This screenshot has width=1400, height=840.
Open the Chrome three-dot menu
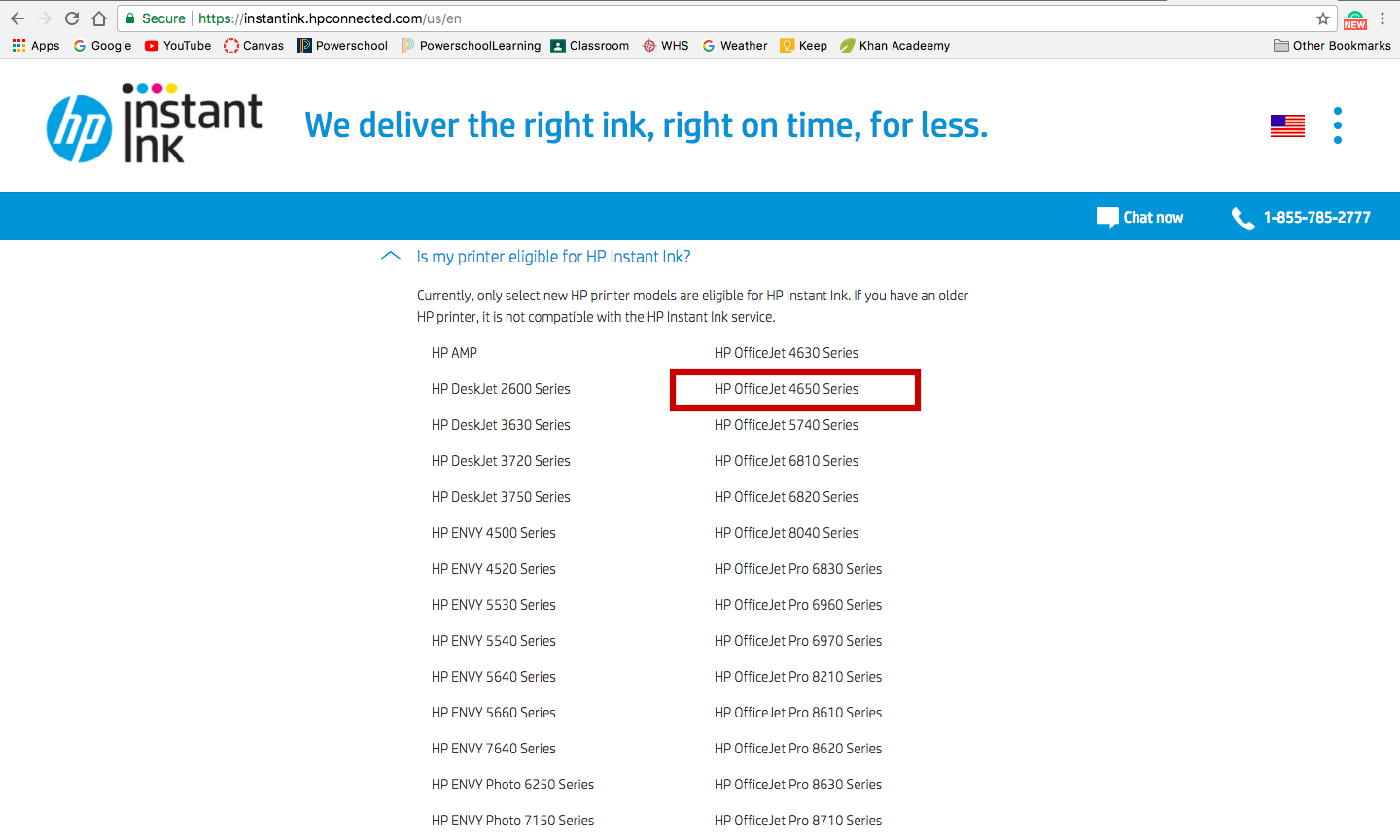point(1382,18)
